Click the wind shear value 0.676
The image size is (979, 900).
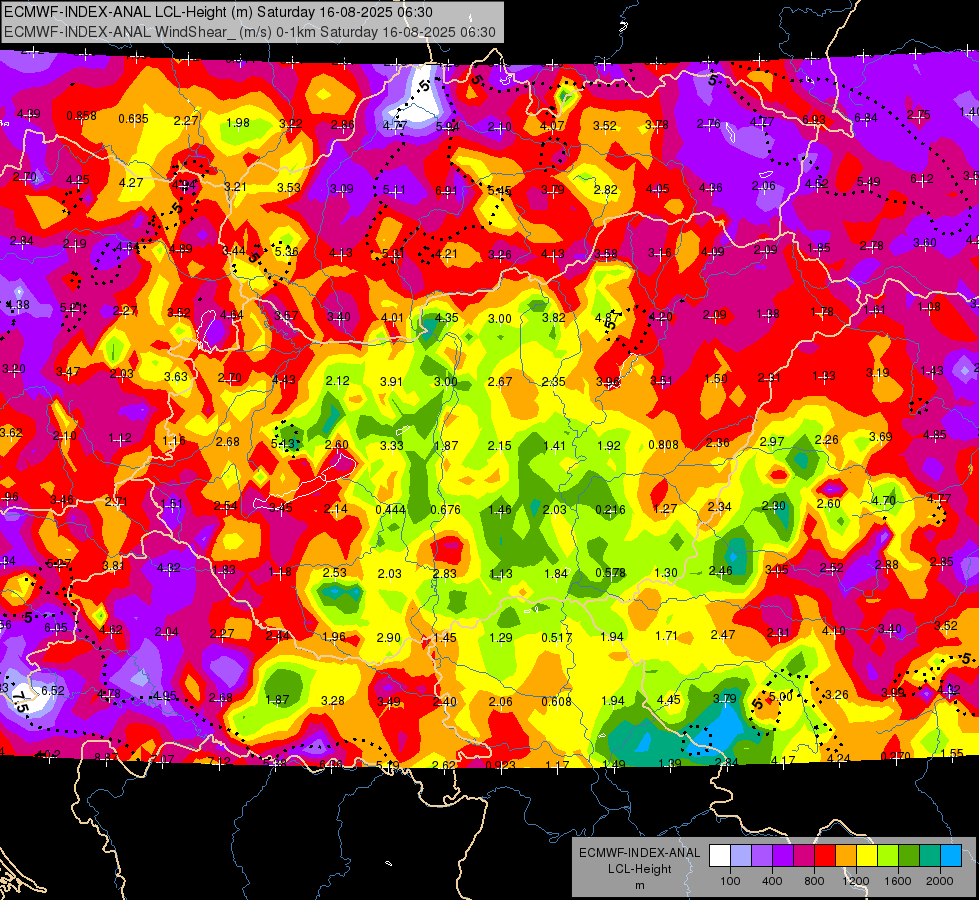445,510
